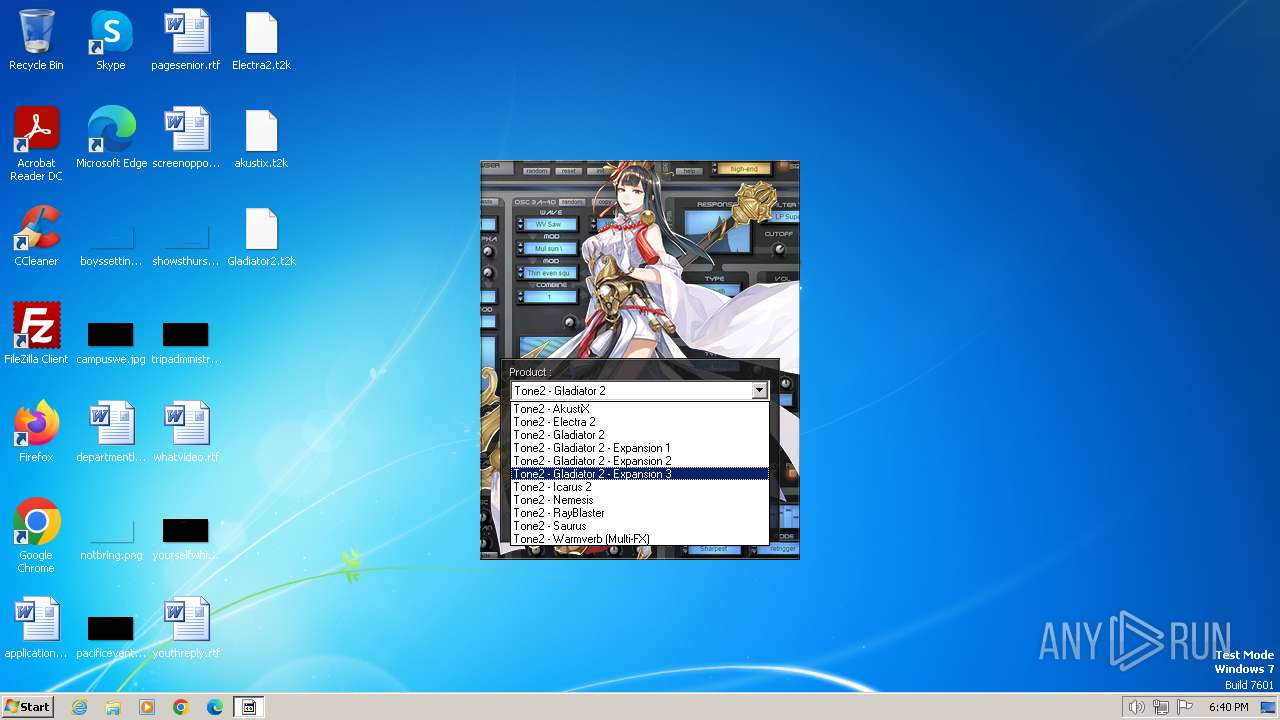Select Tone2 - Gladiator 2 - Expansion 2
Viewport: 1280px width, 720px height.
[640, 461]
